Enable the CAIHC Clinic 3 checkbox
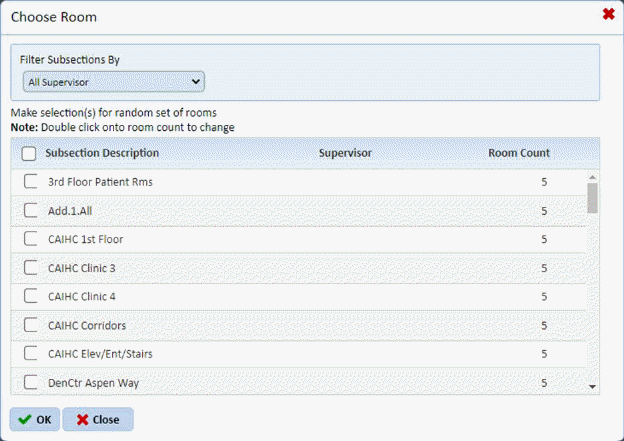 31,268
